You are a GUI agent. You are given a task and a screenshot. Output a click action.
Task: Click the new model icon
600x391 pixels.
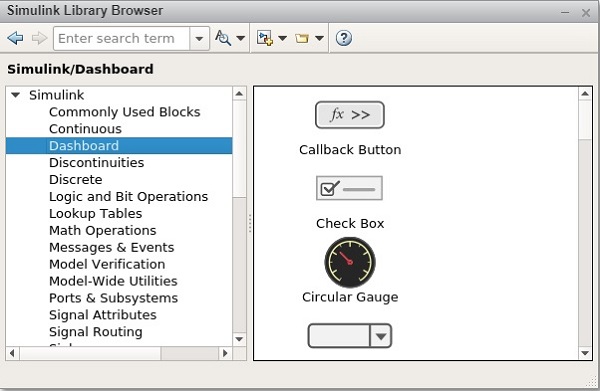click(265, 38)
